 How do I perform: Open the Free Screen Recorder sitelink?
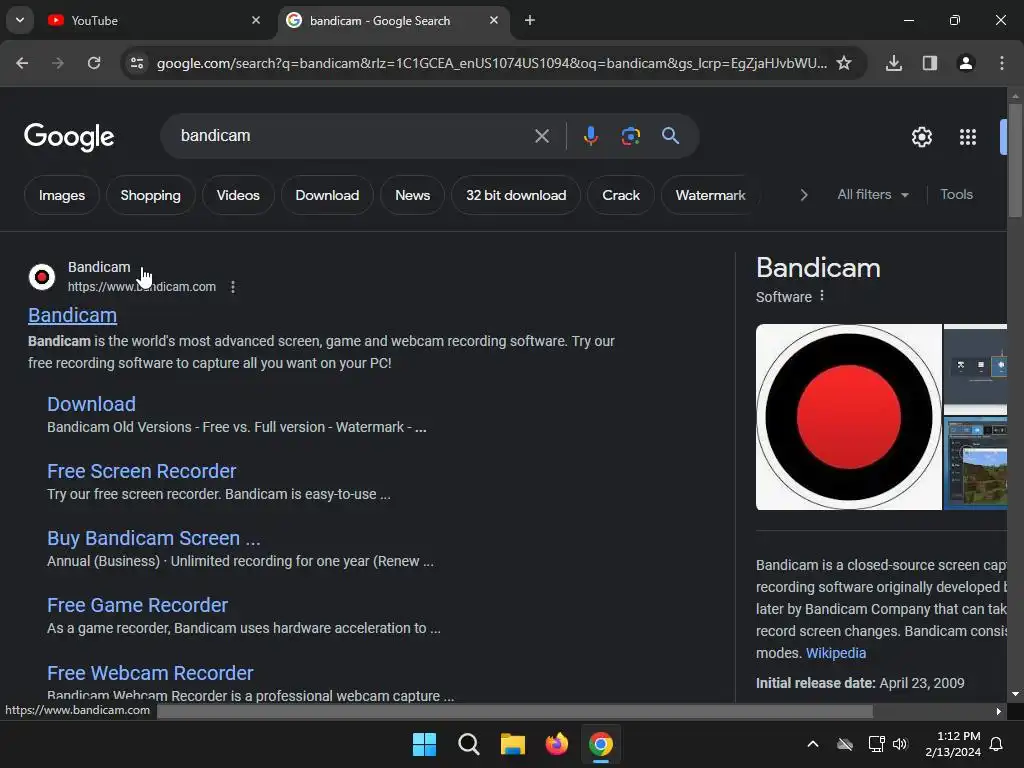click(141, 472)
